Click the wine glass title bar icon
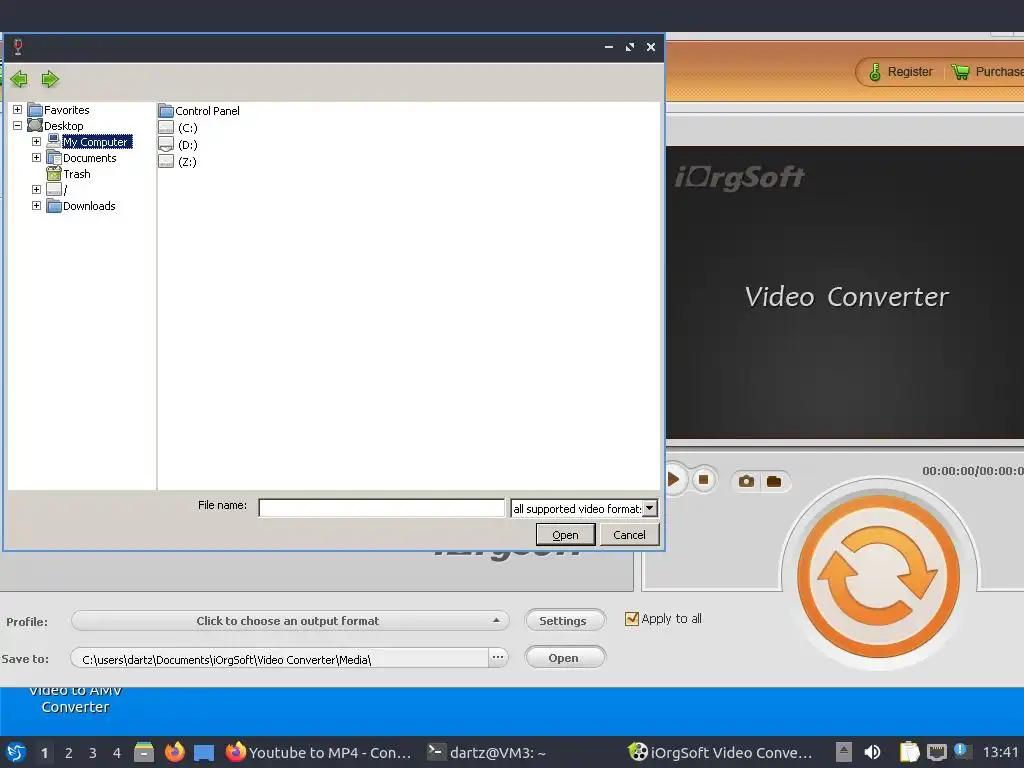Screen dimensions: 1024x768 (x=18, y=47)
